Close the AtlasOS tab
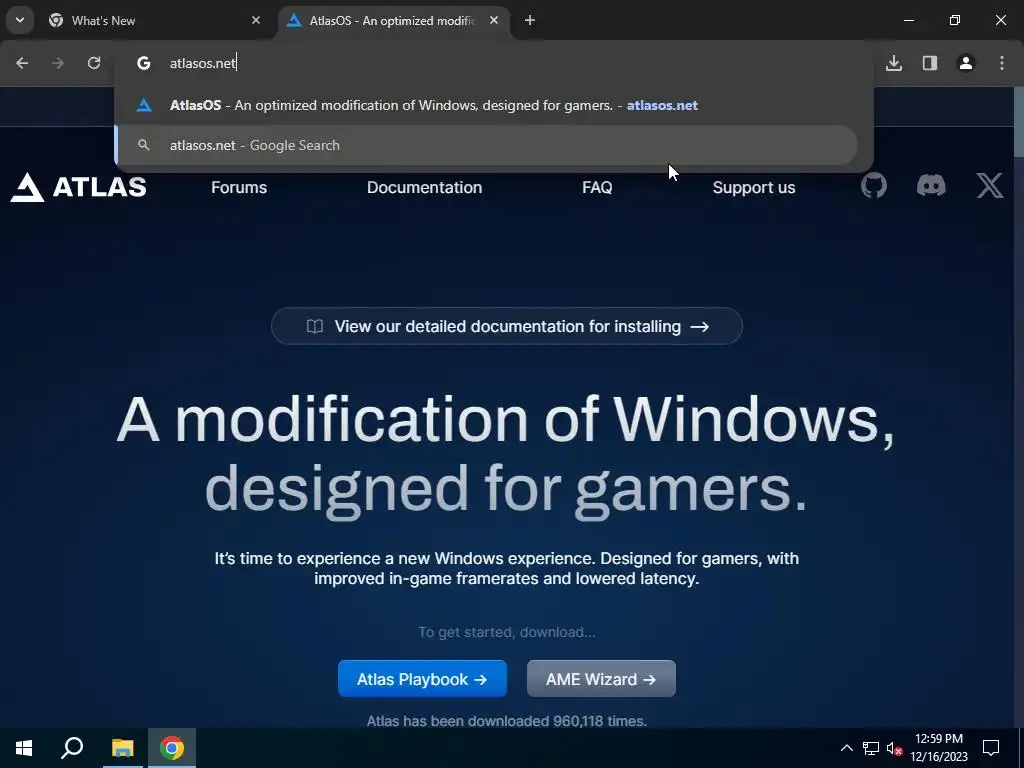 tap(494, 20)
